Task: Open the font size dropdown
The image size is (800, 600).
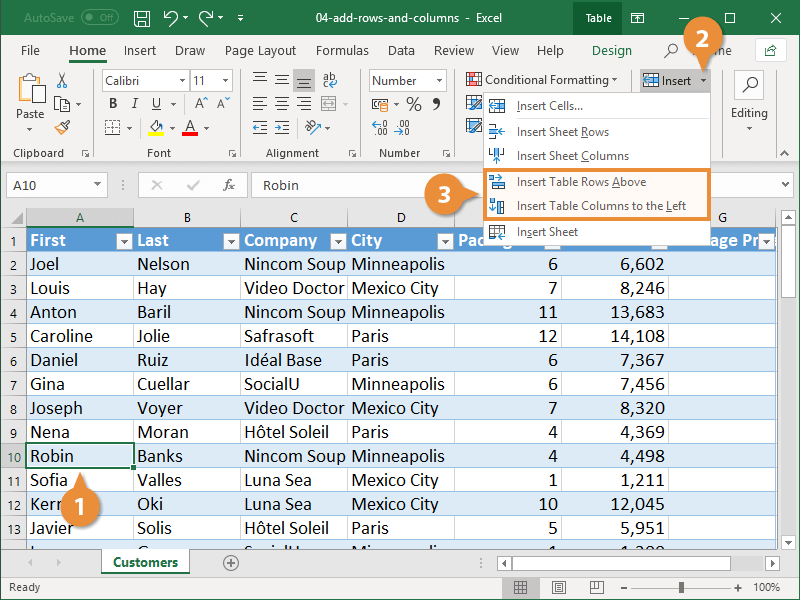Action: point(225,81)
